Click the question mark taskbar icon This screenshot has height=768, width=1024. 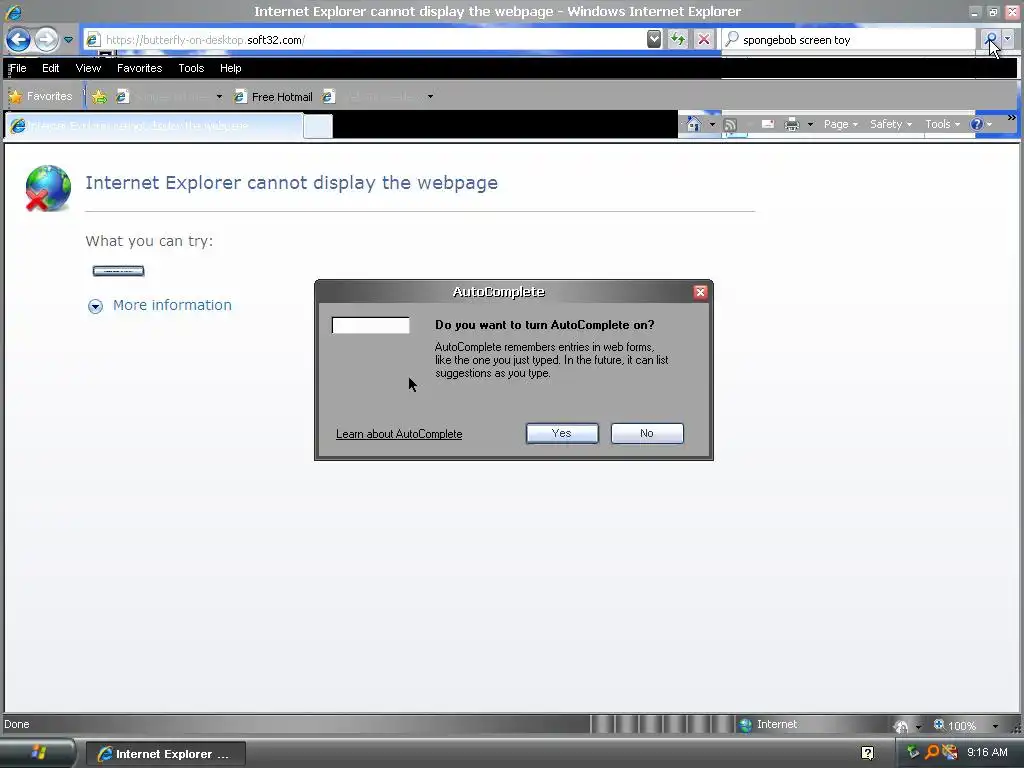click(867, 753)
